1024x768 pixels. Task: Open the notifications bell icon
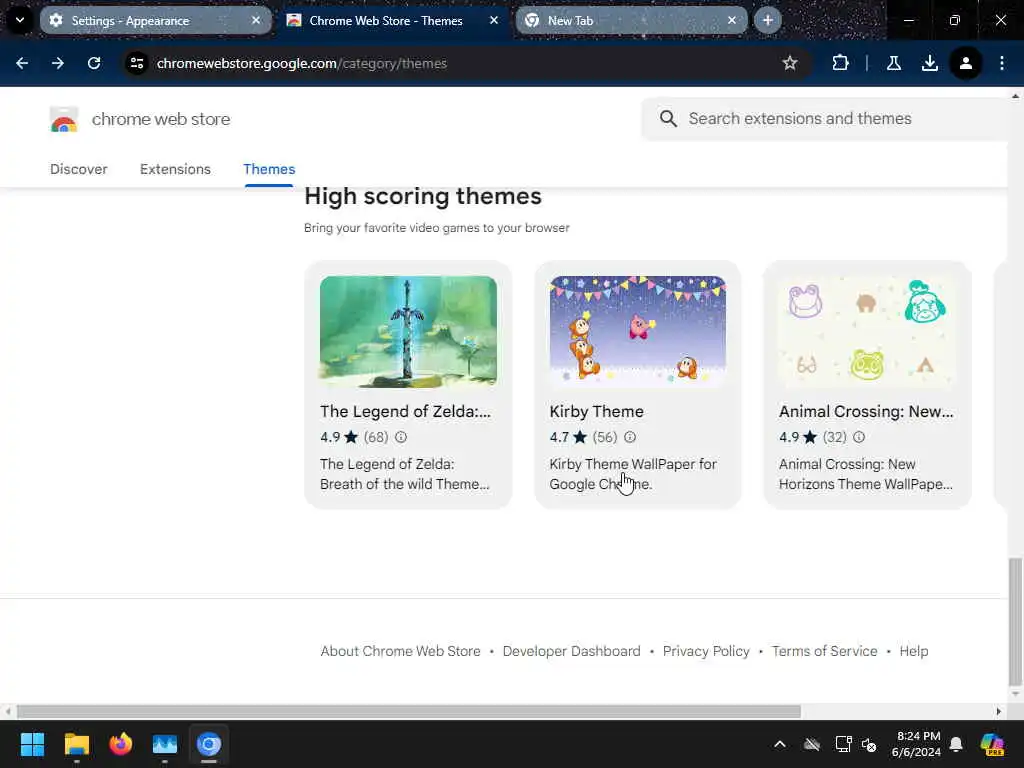tap(956, 744)
